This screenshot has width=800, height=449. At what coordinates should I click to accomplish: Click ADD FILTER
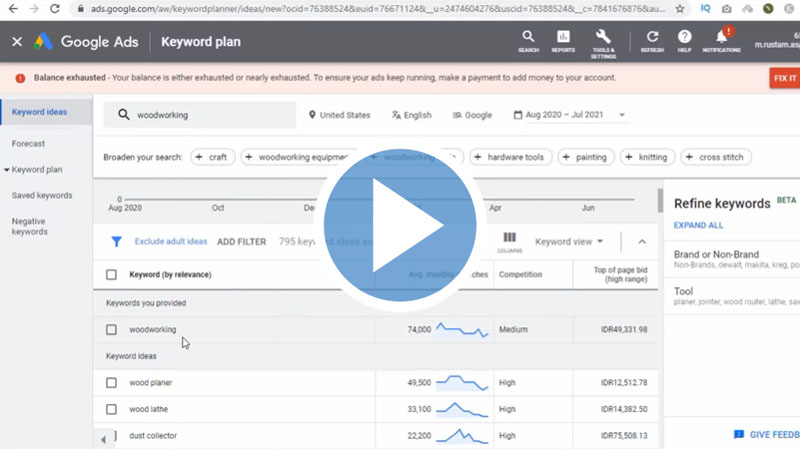(x=241, y=242)
